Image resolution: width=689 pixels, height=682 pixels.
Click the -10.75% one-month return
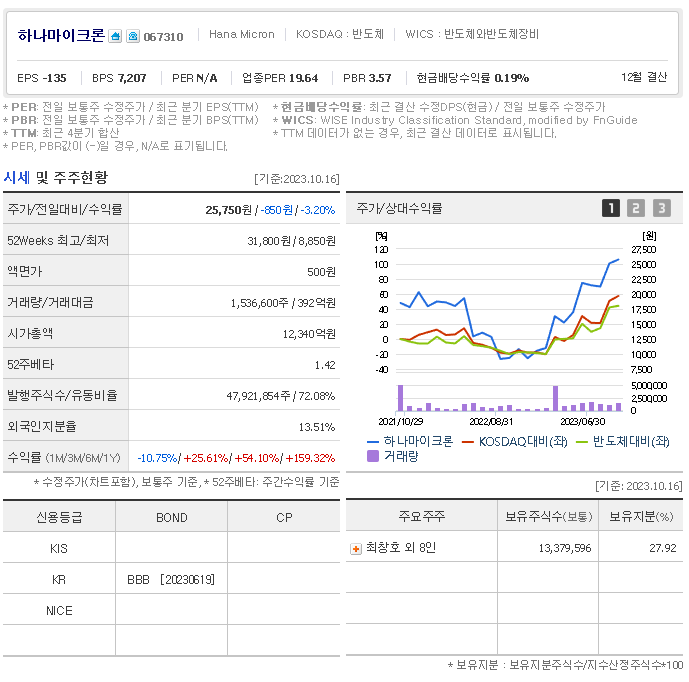pos(157,458)
